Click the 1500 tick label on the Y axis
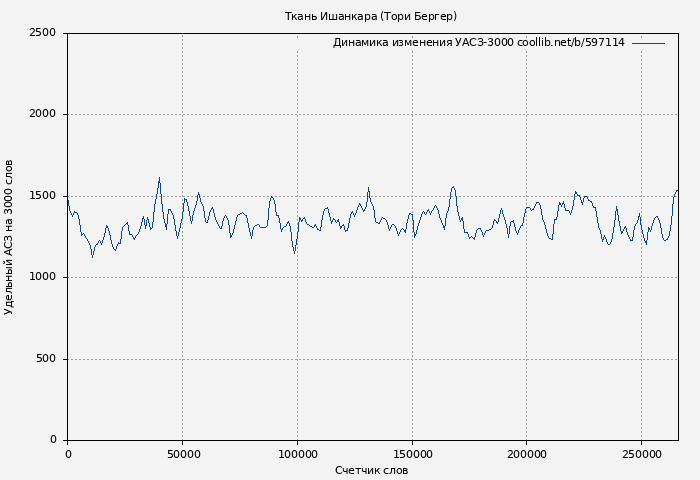700x480 pixels. pos(42,196)
